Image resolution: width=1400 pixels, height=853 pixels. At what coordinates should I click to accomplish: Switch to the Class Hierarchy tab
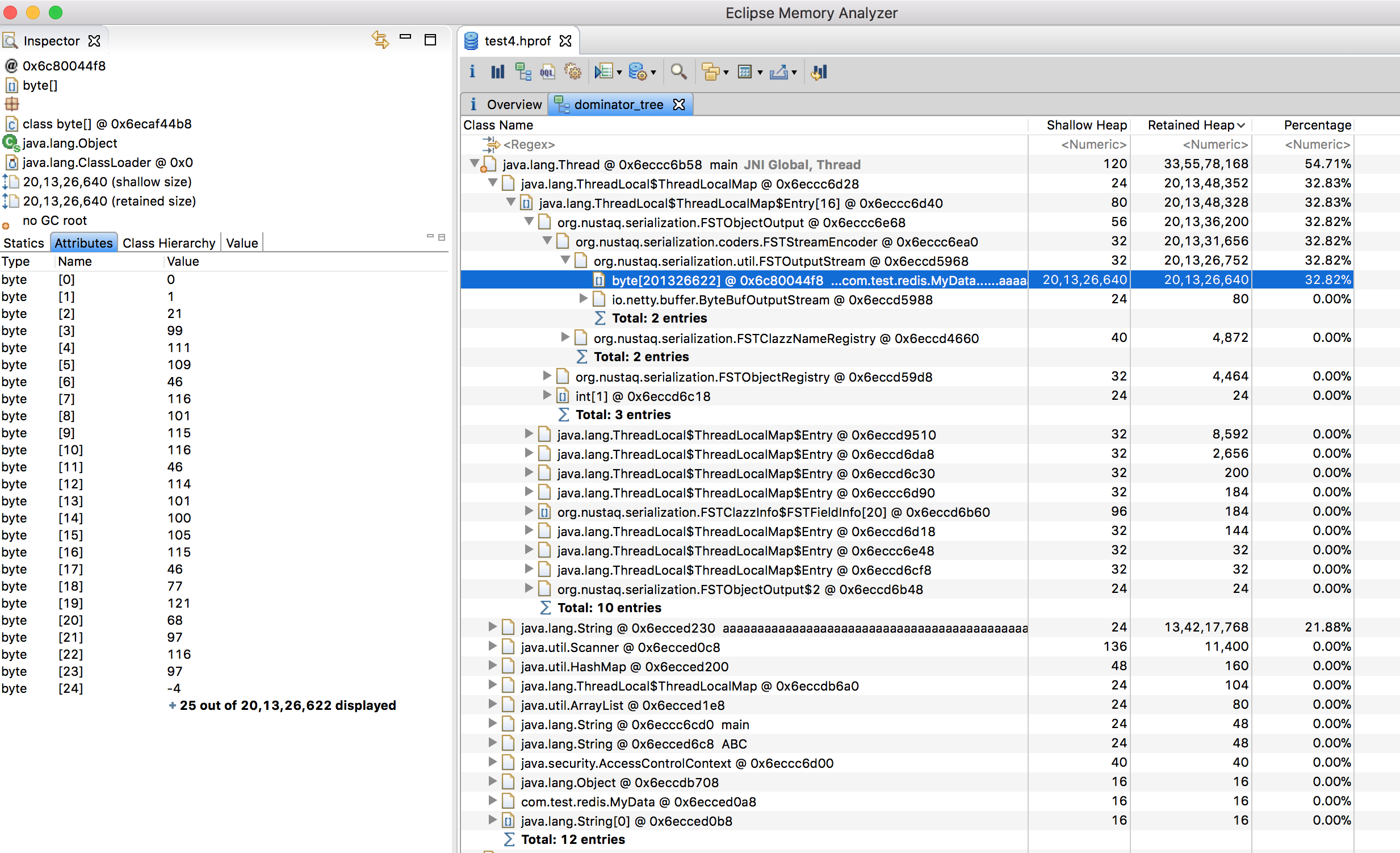pos(169,242)
